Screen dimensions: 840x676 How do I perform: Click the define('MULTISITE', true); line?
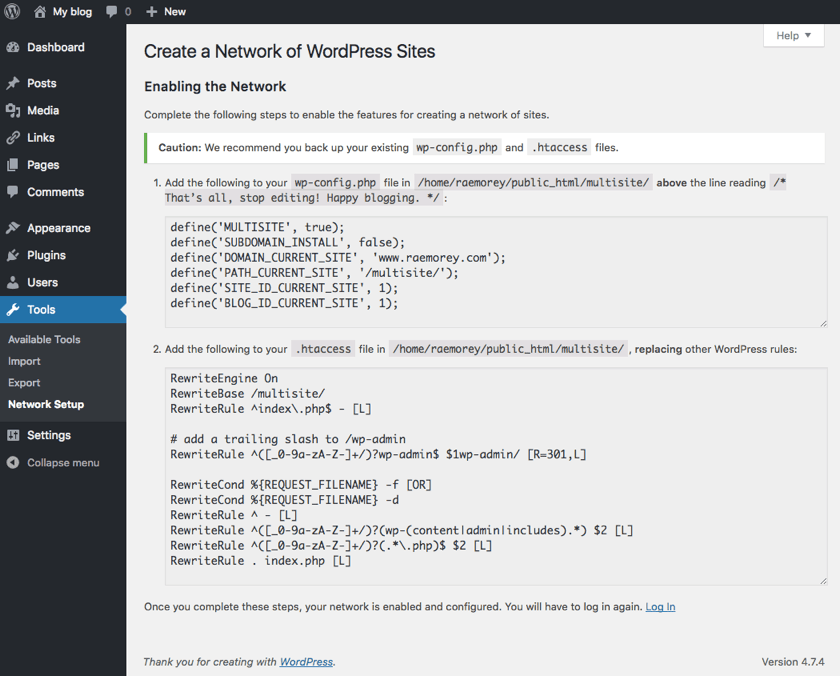(x=257, y=227)
